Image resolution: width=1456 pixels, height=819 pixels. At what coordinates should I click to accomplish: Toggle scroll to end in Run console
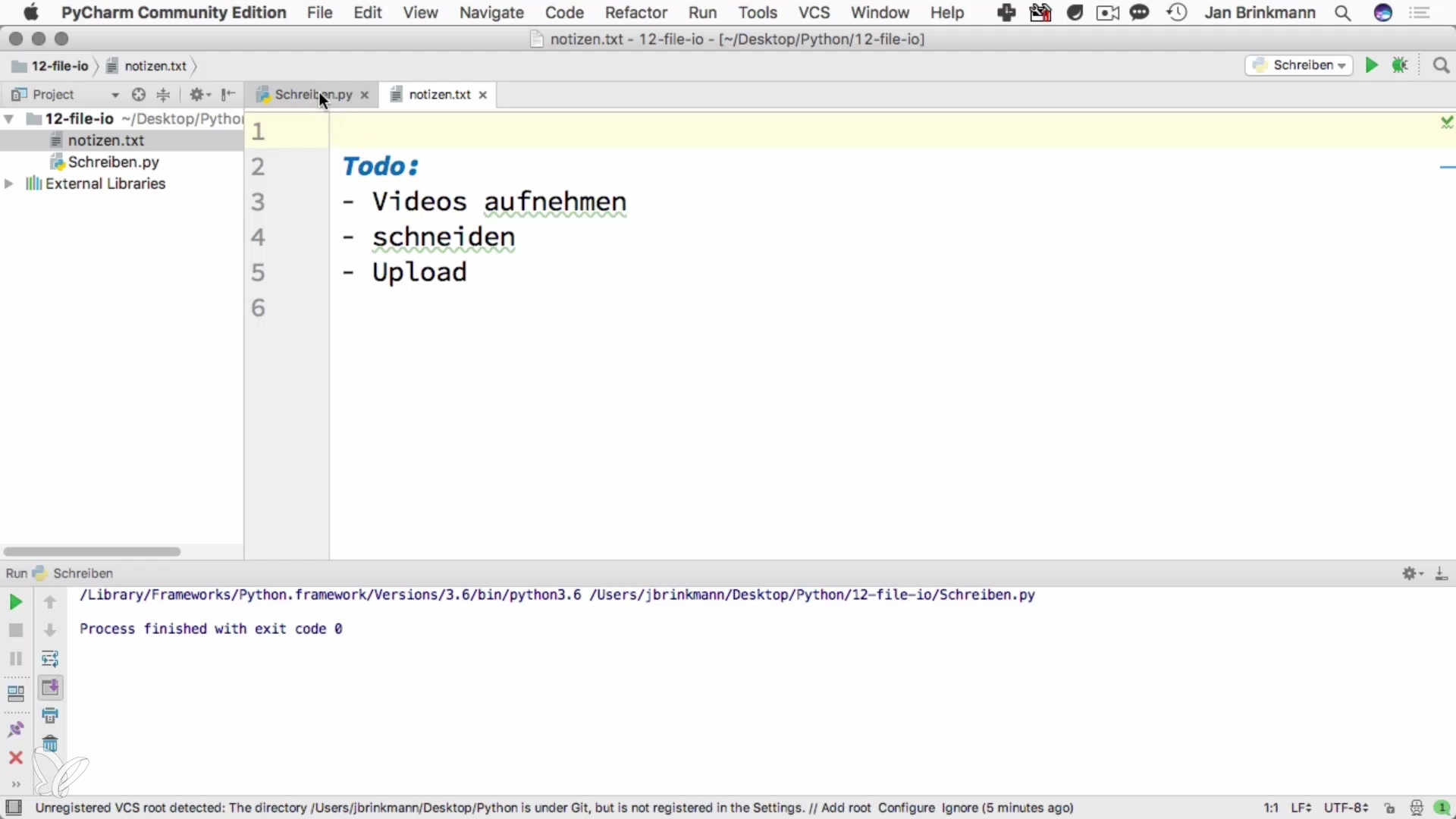[50, 687]
